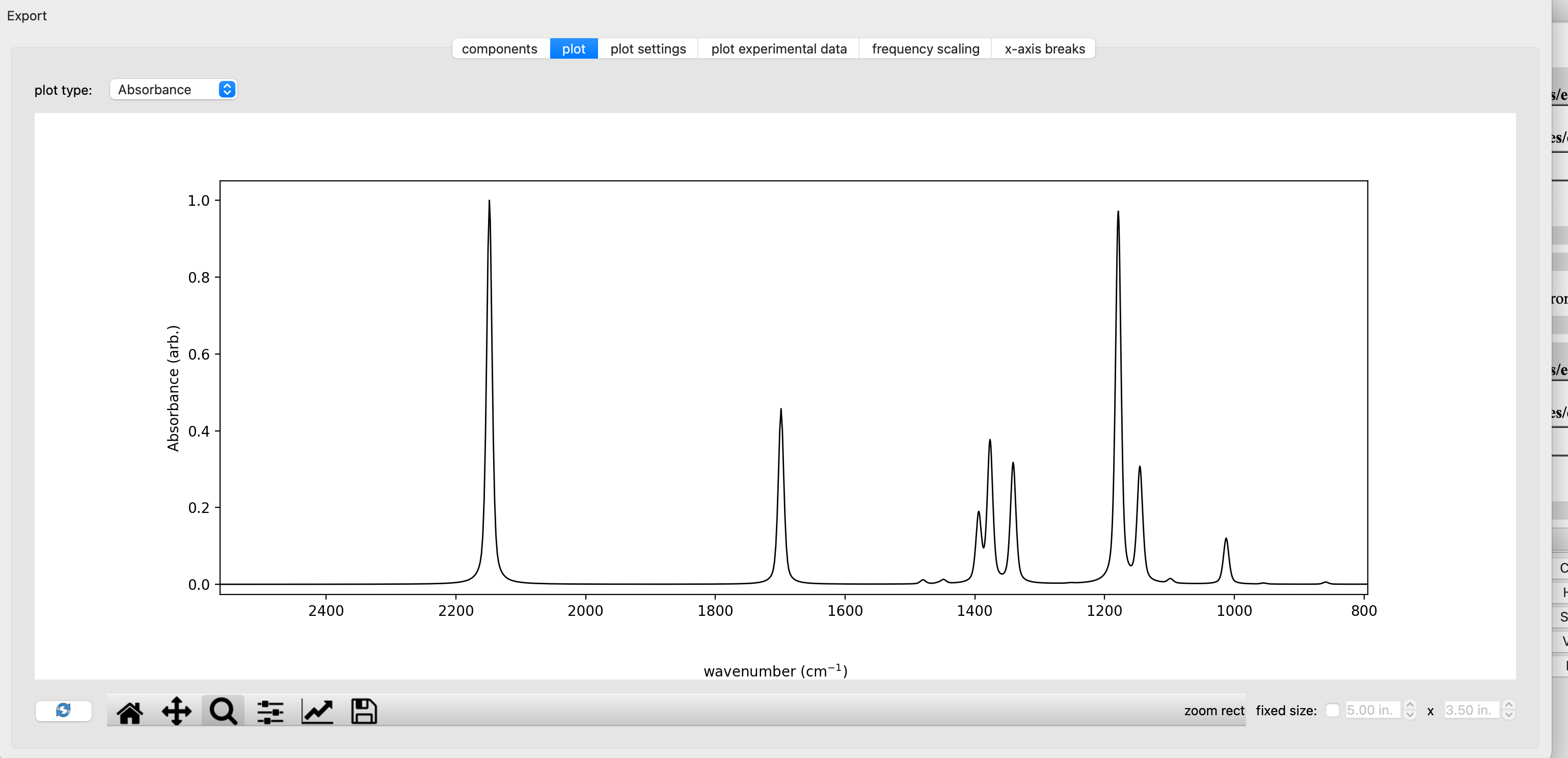Select the plot tab
Screen dimensions: 1568x758
pos(574,49)
